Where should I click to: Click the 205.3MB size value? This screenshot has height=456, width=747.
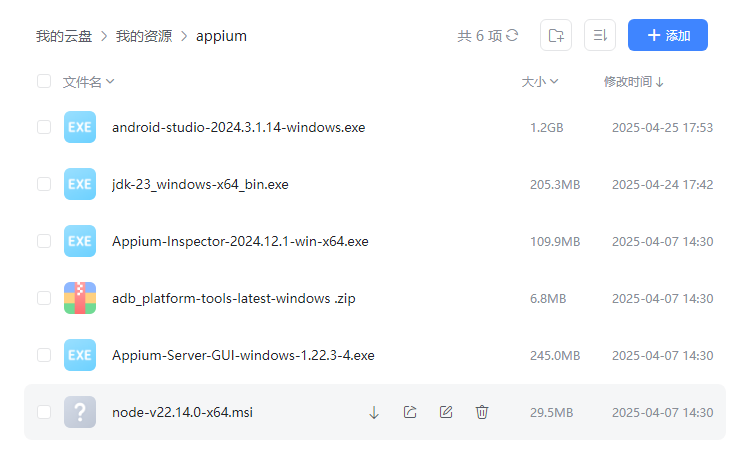pyautogui.click(x=555, y=184)
